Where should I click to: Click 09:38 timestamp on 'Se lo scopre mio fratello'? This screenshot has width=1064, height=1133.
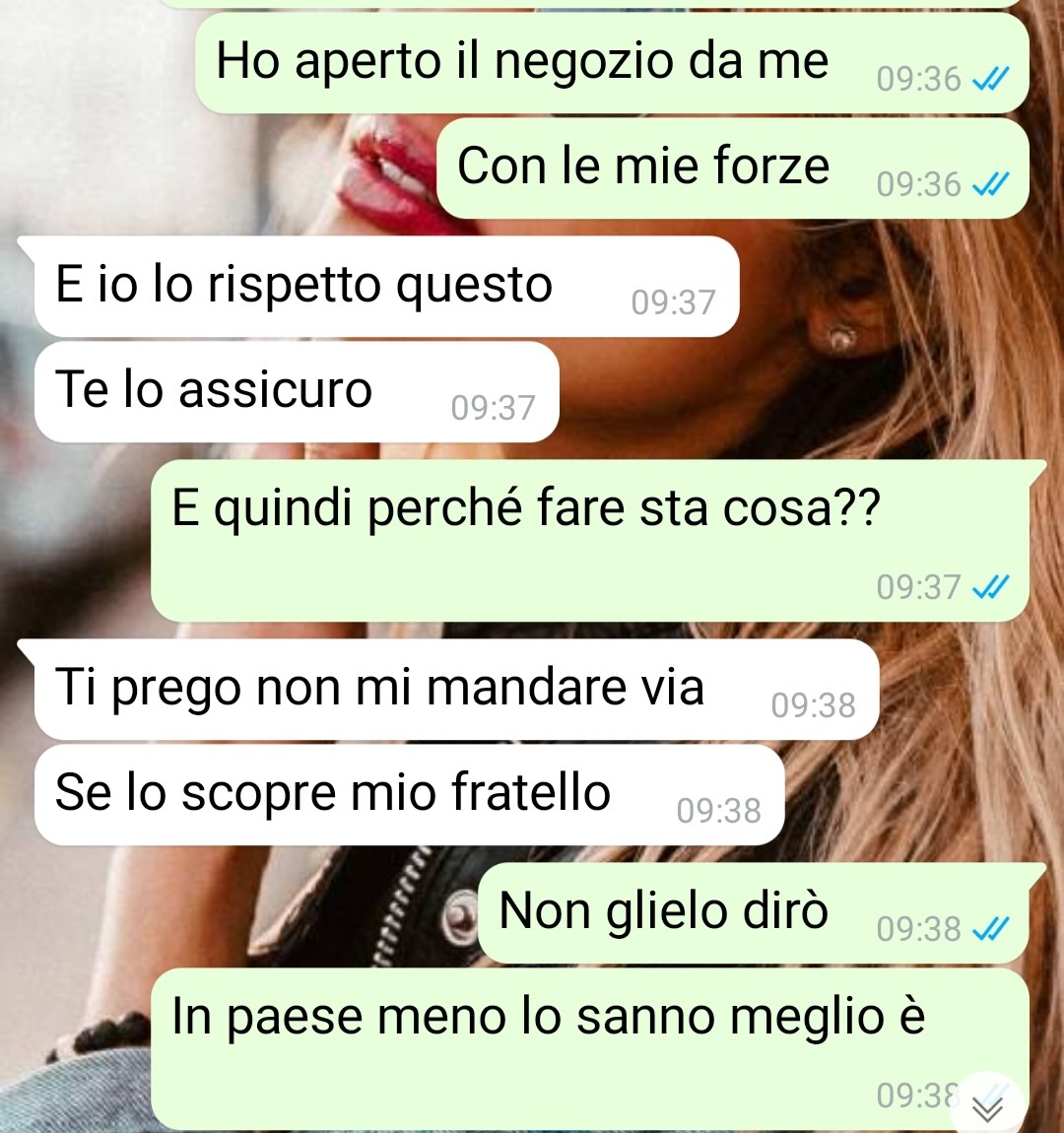pyautogui.click(x=719, y=812)
